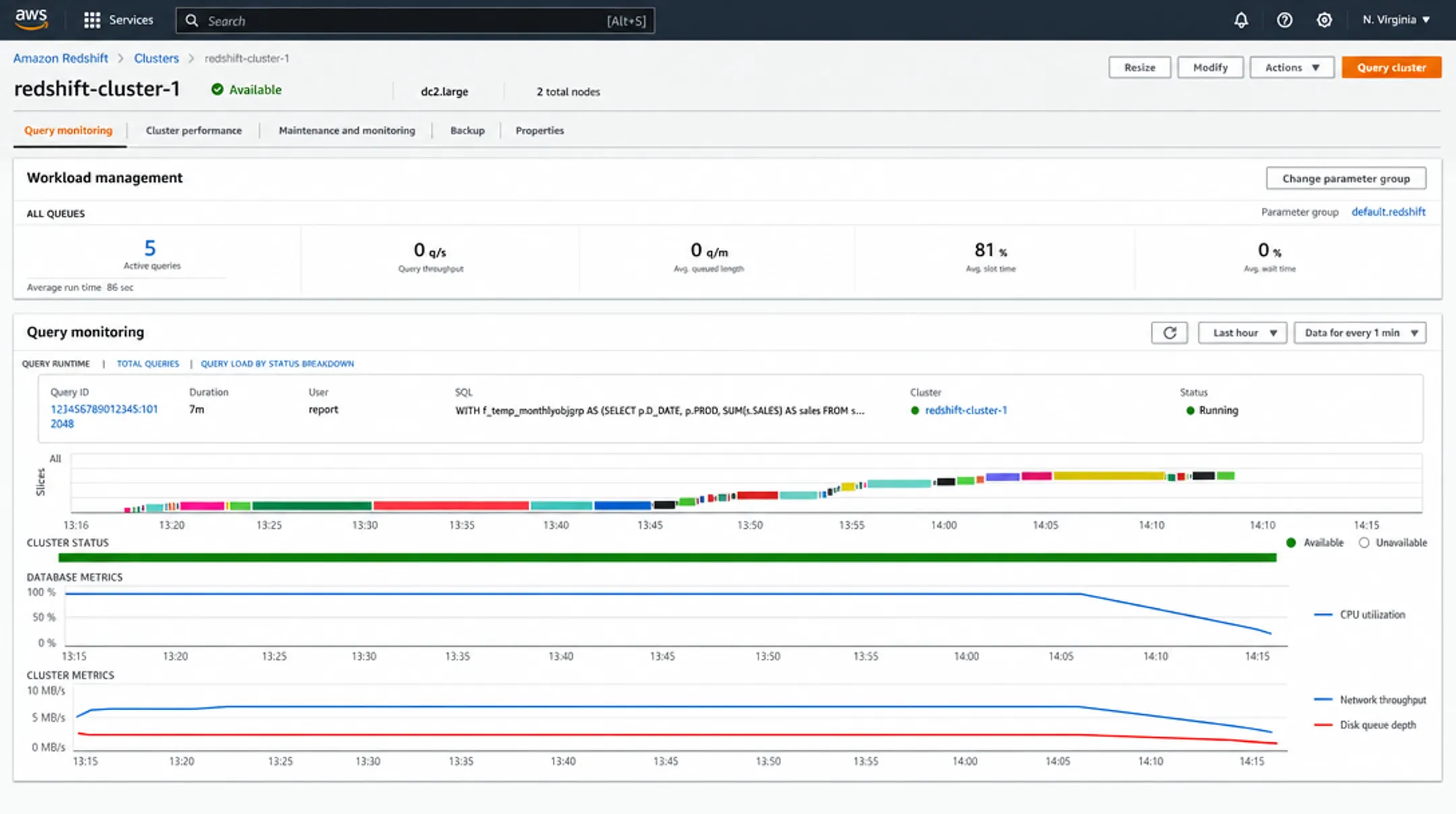Switch to the Cluster performance tab
This screenshot has height=814, width=1456.
(x=193, y=130)
